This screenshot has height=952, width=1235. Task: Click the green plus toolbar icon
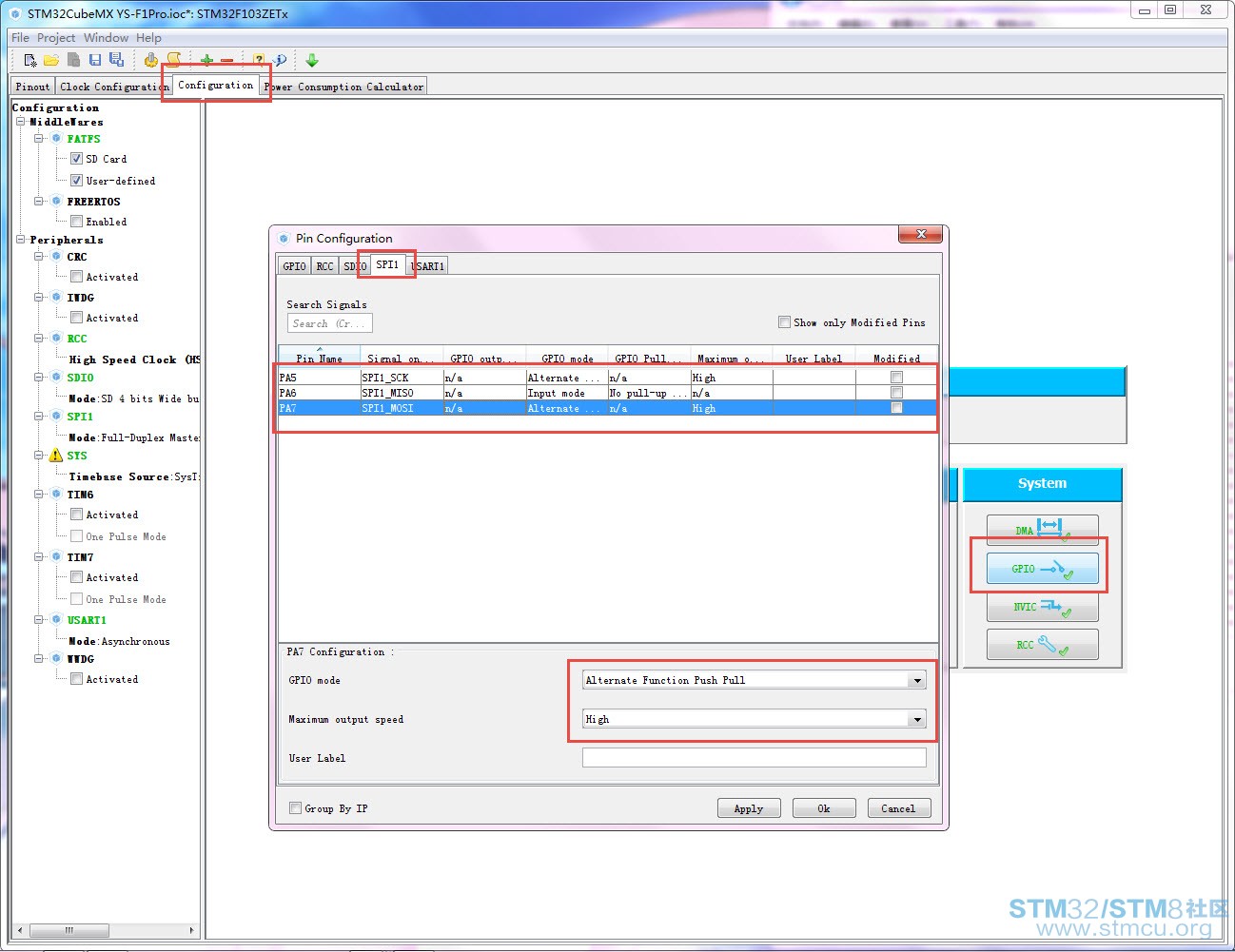[206, 60]
